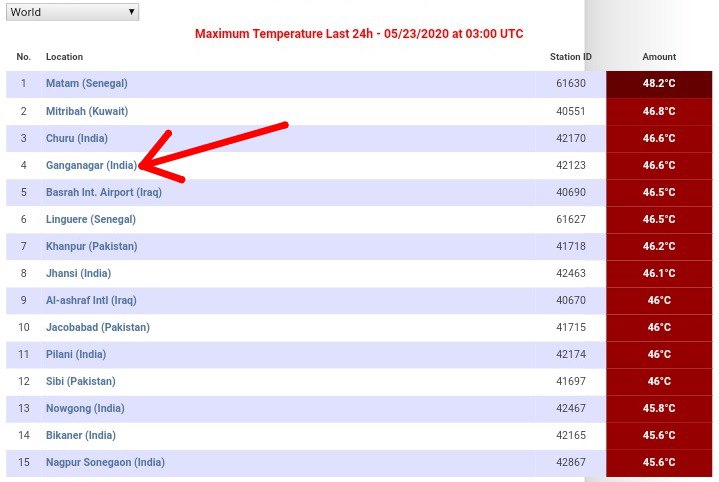Viewport: 719px width, 482px height.
Task: Click the 46.1°C amount cell
Action: click(x=659, y=274)
